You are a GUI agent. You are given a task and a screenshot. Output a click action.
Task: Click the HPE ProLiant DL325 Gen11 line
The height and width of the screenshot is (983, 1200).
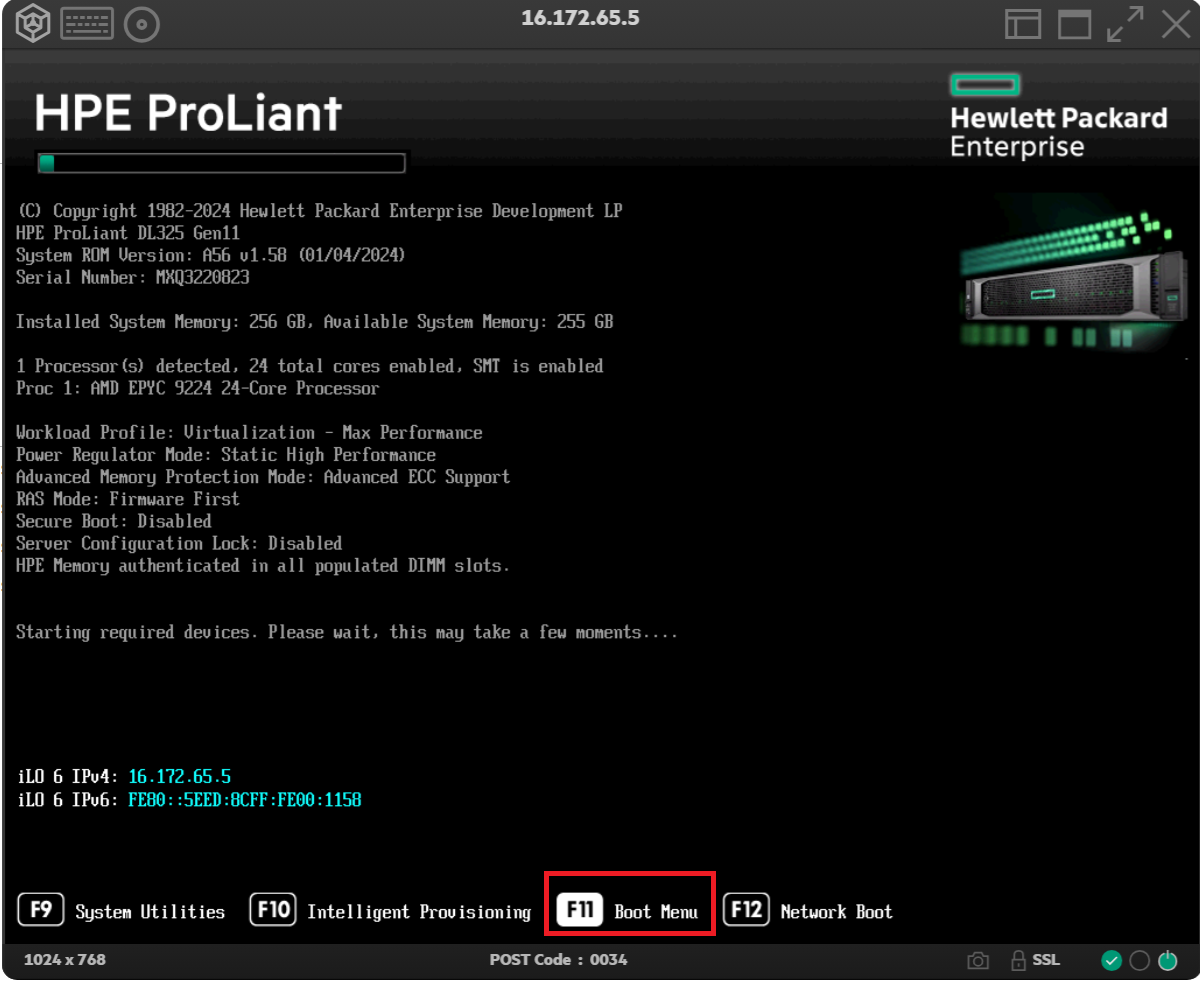pyautogui.click(x=128, y=234)
